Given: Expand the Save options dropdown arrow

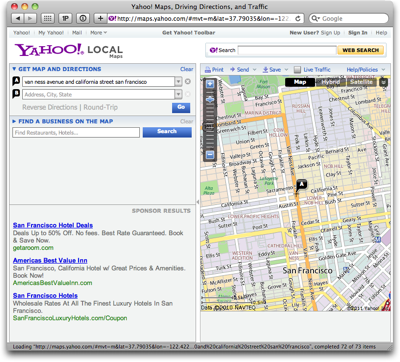Looking at the screenshot, I should point(286,70).
